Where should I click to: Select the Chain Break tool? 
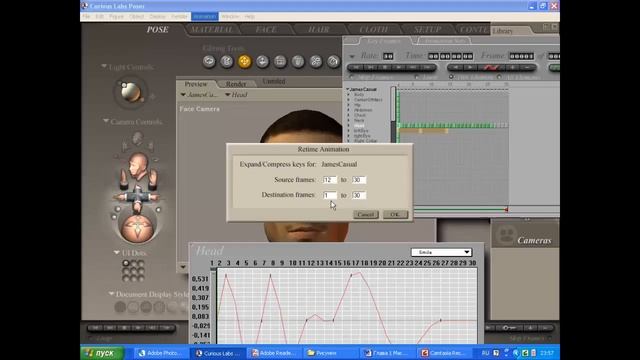tap(316, 61)
